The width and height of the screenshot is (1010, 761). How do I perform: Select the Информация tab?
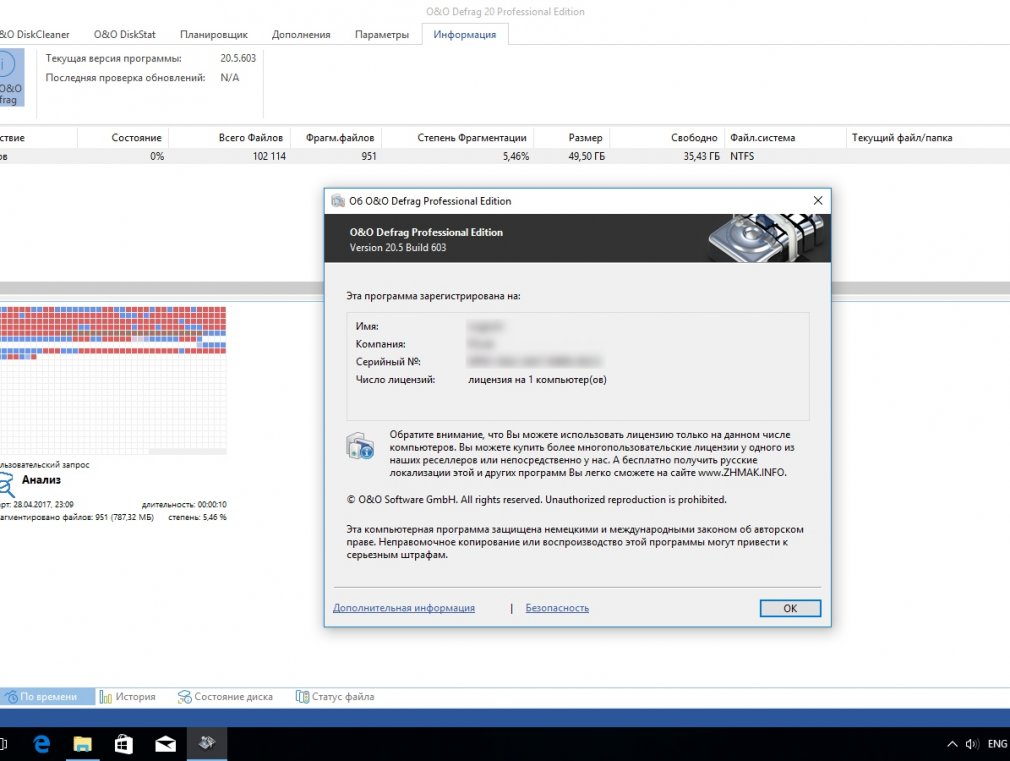pyautogui.click(x=464, y=35)
